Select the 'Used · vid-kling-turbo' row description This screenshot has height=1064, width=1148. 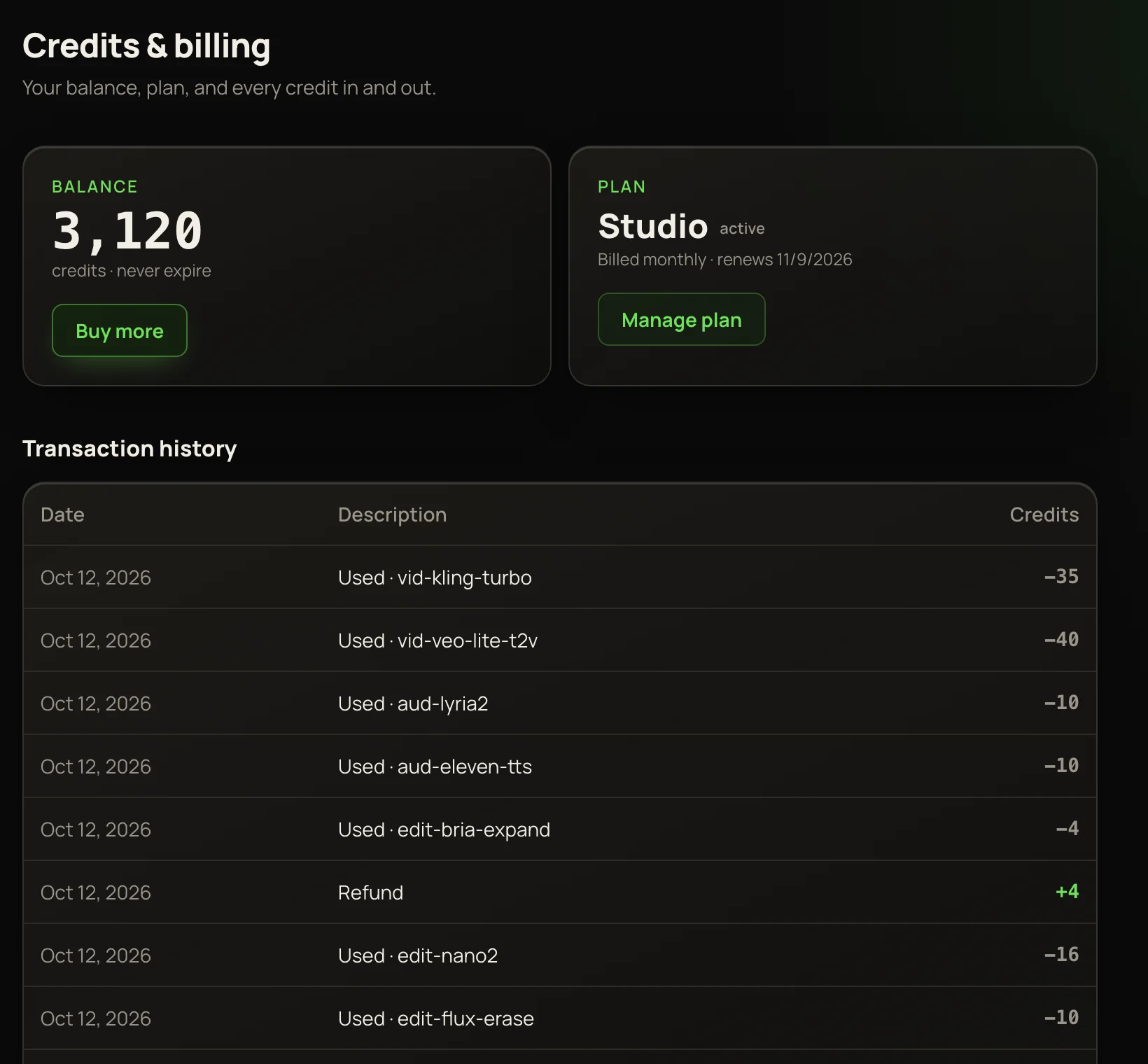[435, 577]
